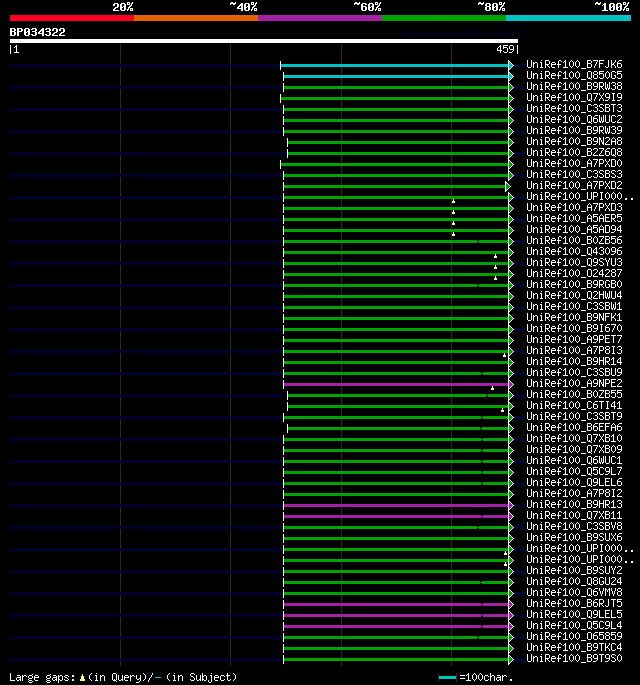Pick the UniRef100_O24287 subject name
This screenshot has width=640, height=685.
pyautogui.click(x=574, y=273)
